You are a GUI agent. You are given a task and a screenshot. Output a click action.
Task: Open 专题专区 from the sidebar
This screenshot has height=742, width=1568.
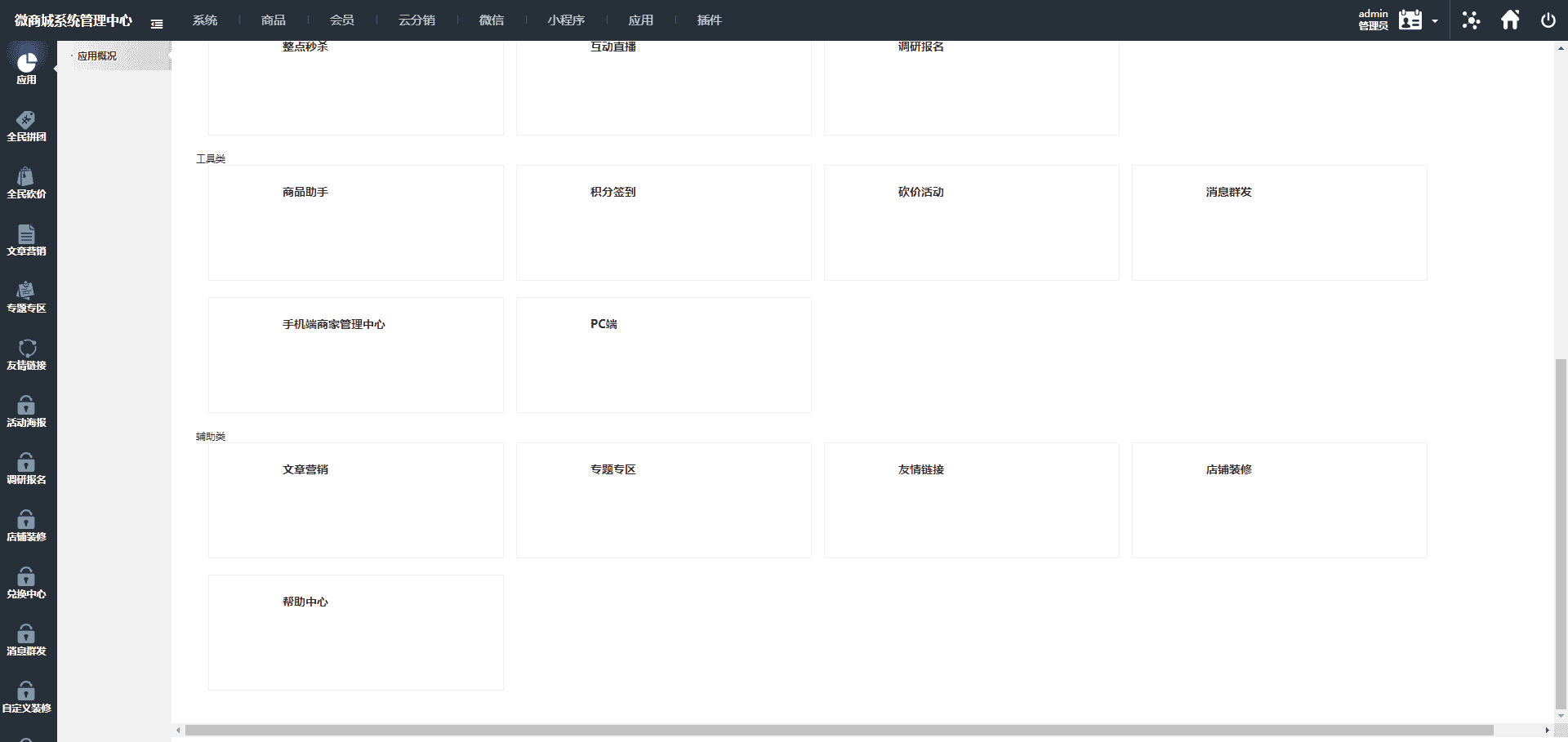[27, 298]
